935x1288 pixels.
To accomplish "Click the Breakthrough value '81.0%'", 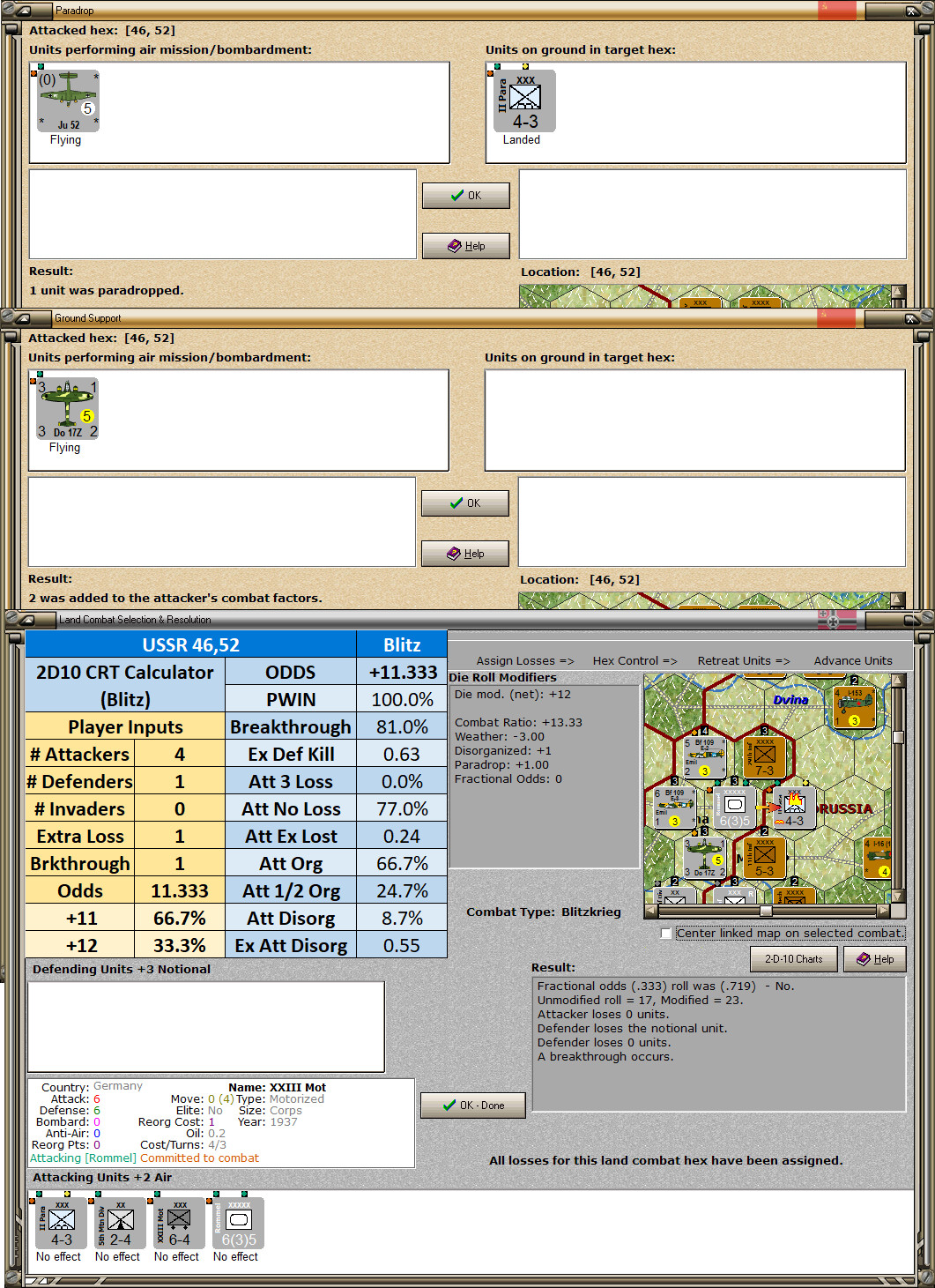I will pyautogui.click(x=402, y=726).
